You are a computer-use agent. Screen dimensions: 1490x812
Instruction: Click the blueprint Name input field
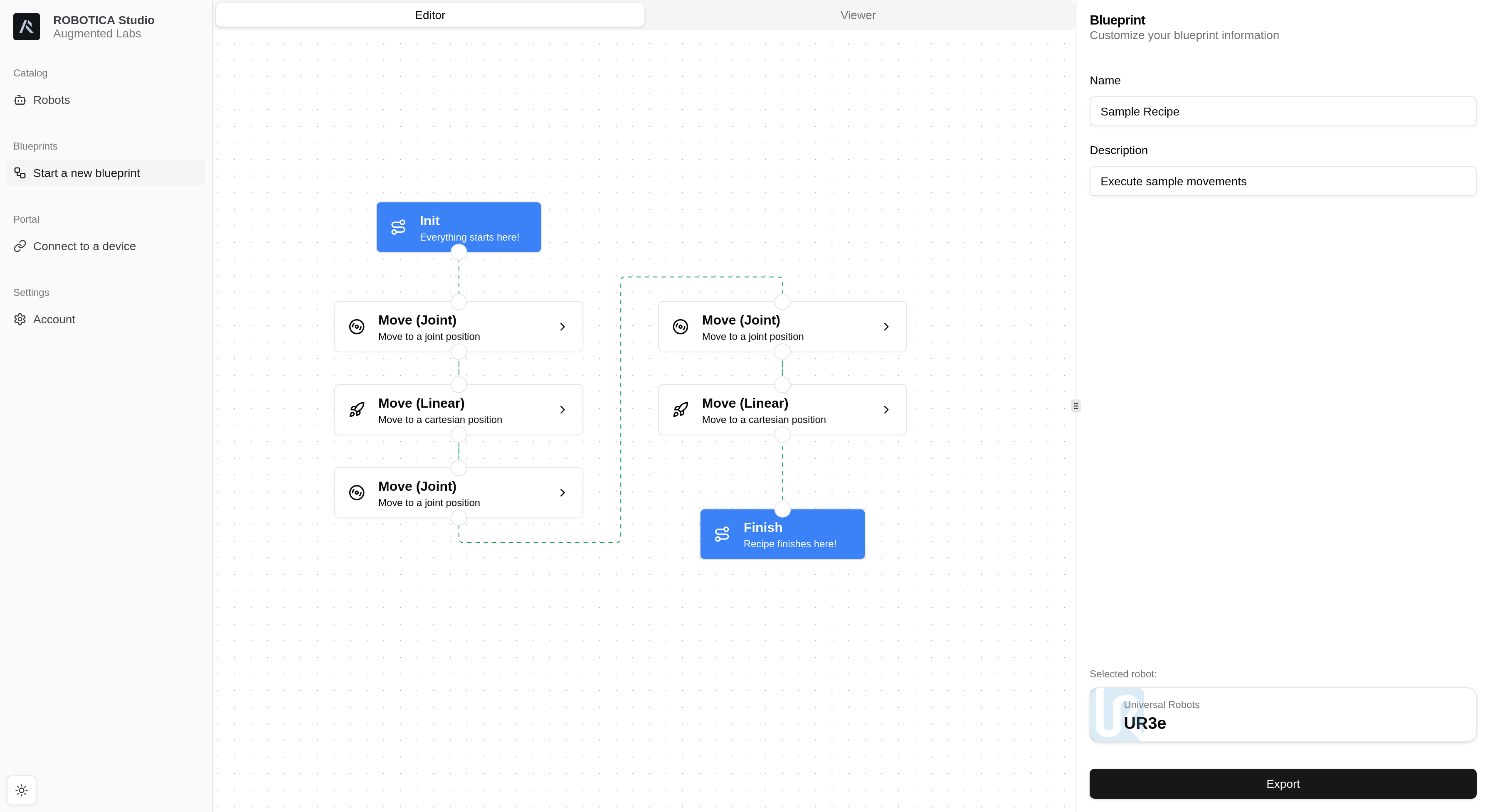[x=1283, y=112]
